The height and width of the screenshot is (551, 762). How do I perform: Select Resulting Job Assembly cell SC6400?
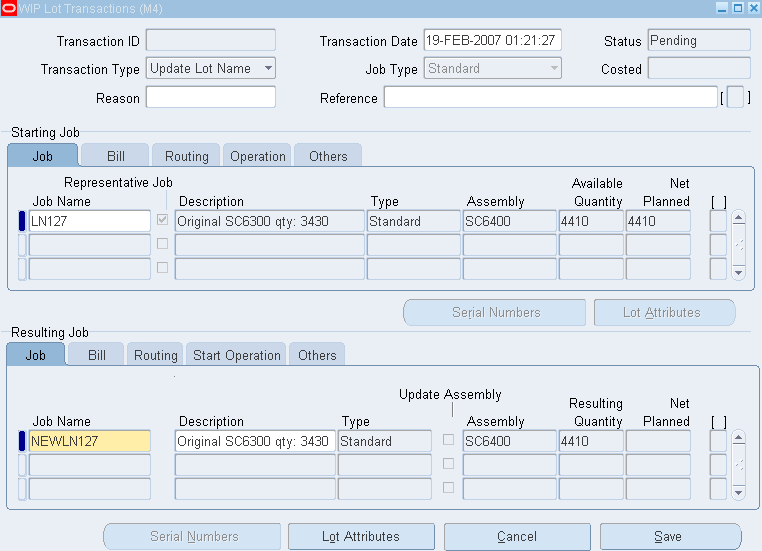tap(510, 441)
